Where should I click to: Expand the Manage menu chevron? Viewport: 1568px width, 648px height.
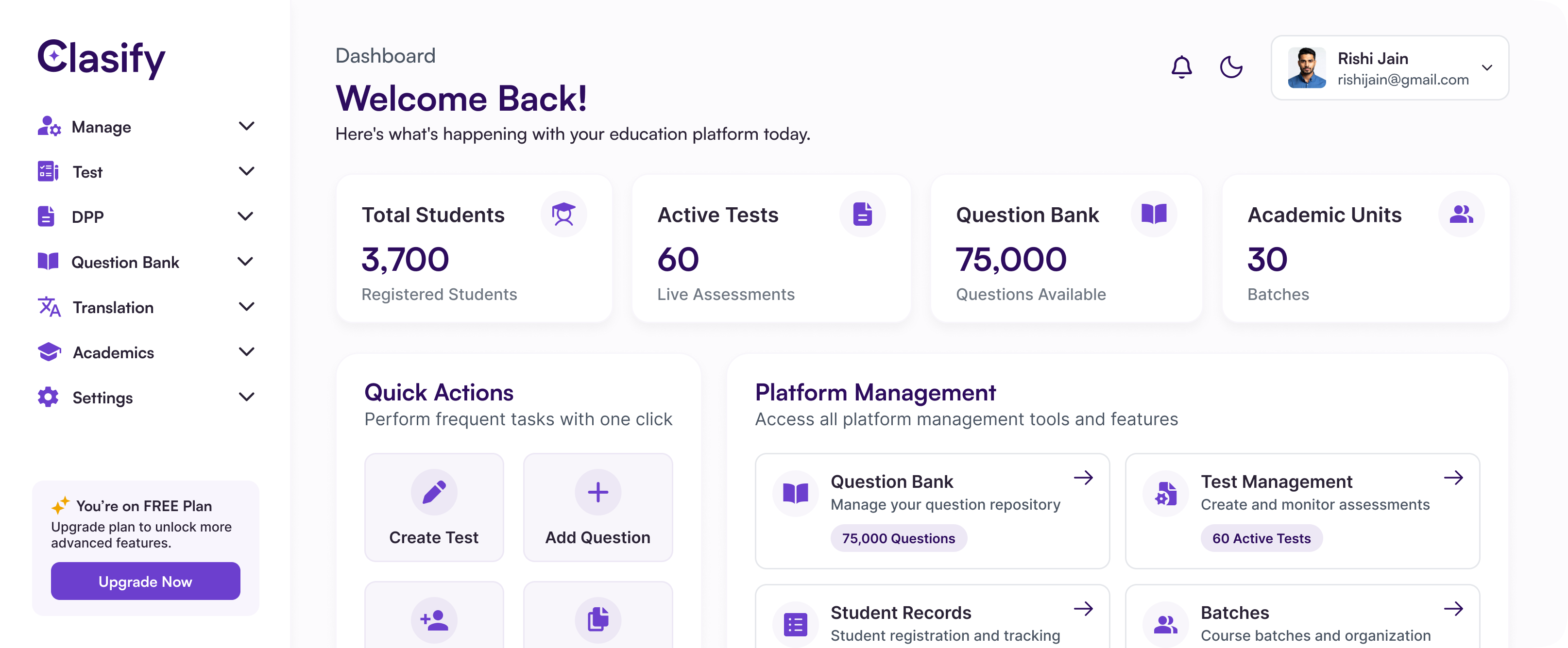(x=246, y=126)
